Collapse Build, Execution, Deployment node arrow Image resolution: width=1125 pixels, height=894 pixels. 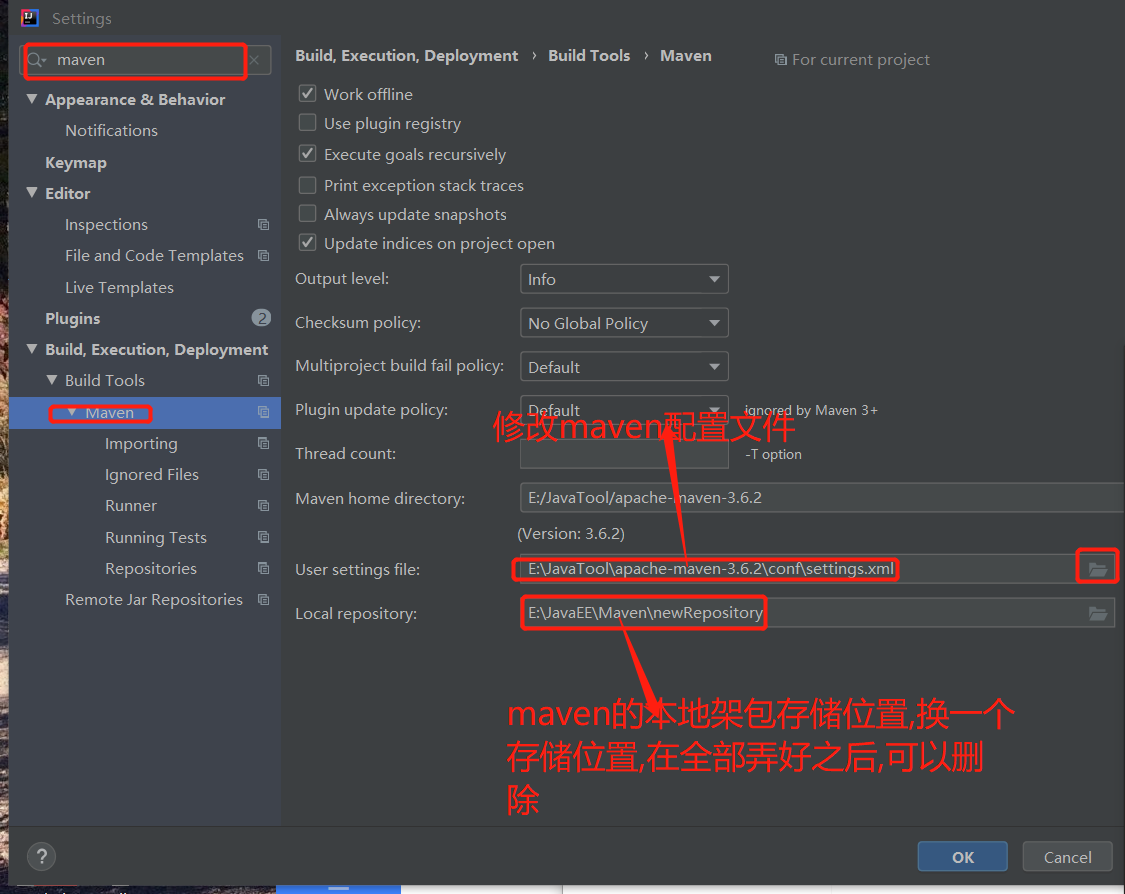[x=32, y=349]
